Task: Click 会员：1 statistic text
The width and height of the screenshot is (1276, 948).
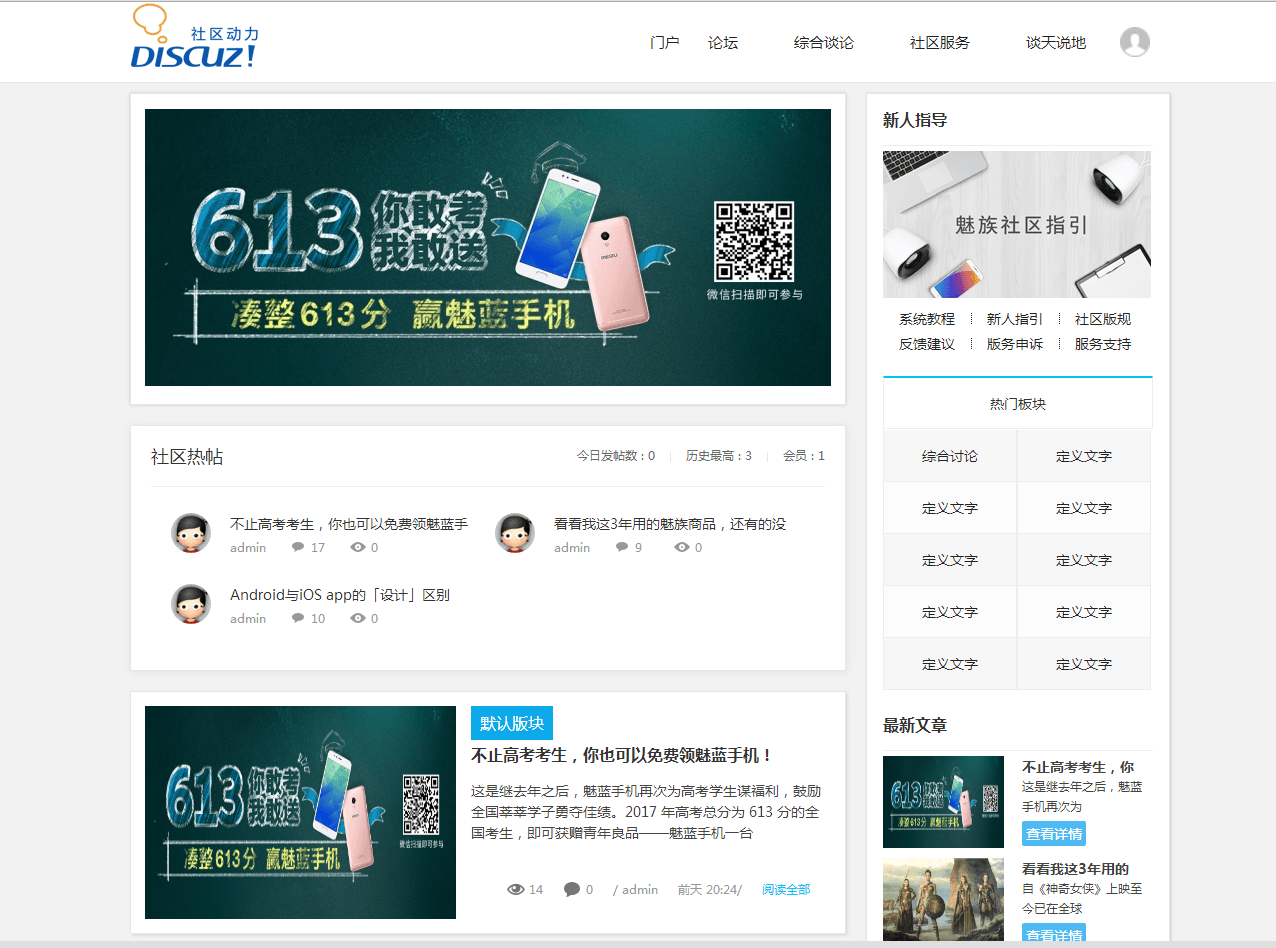Action: click(804, 456)
